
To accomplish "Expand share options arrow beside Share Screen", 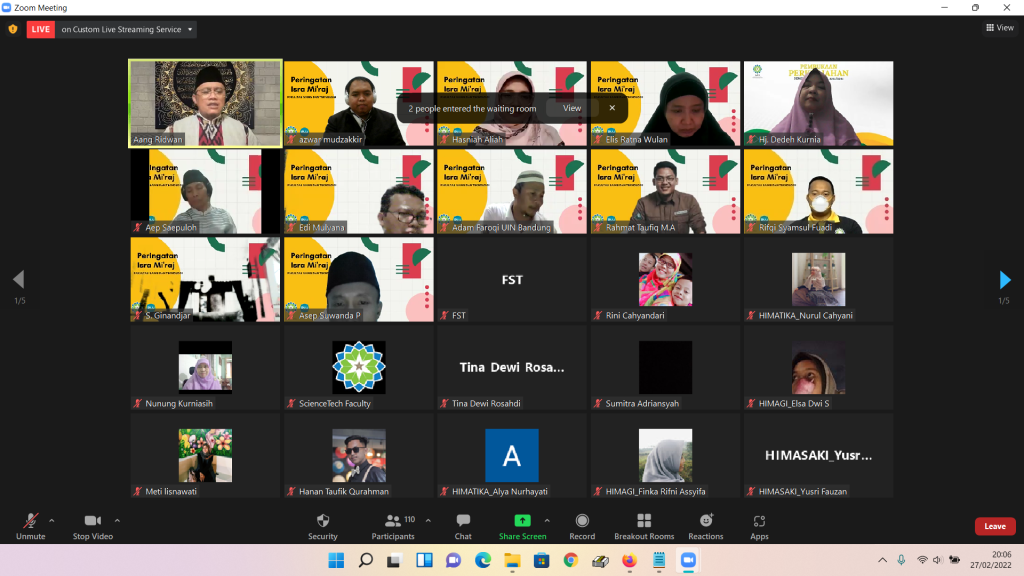I will click(547, 520).
